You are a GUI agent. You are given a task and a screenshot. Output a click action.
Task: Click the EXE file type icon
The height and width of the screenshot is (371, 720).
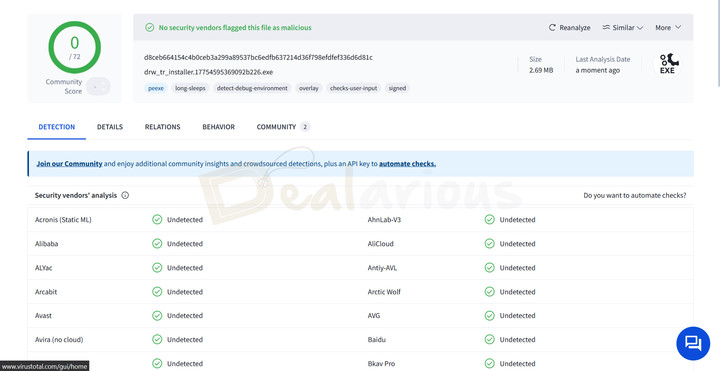pos(667,64)
